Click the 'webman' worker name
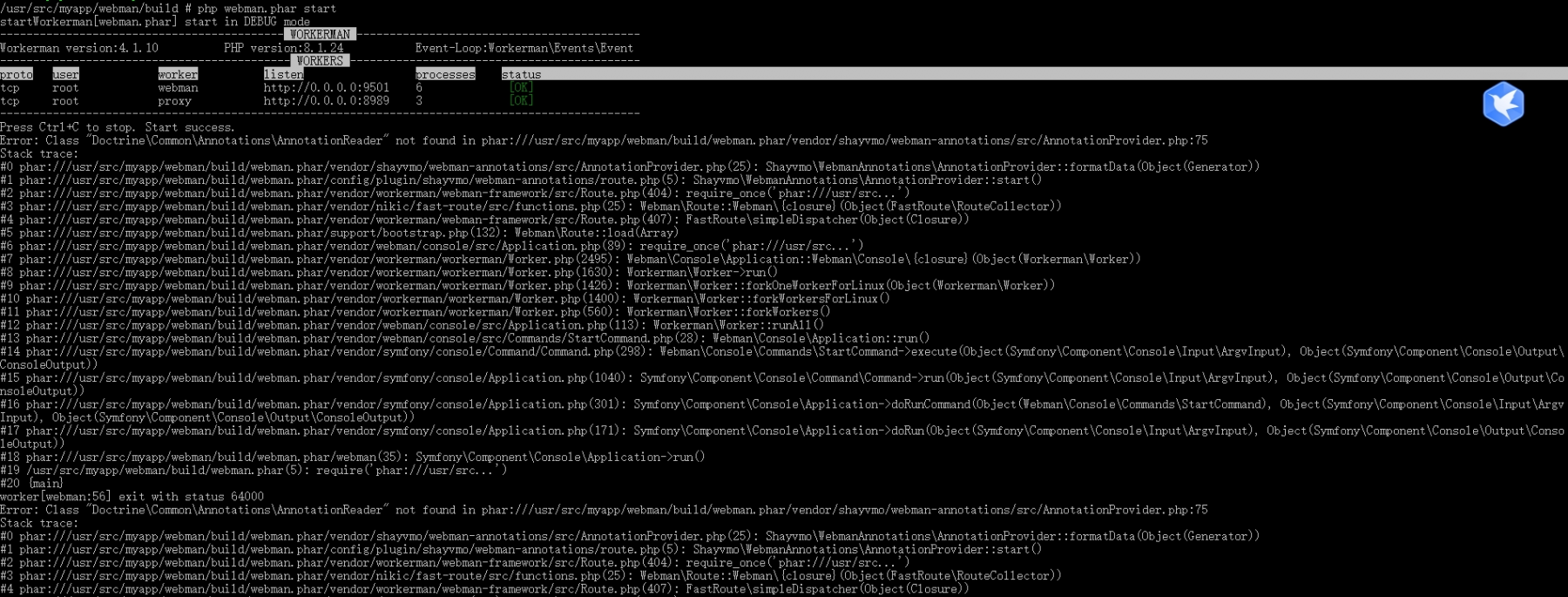Viewport: 1568px width, 597px height. click(x=178, y=88)
